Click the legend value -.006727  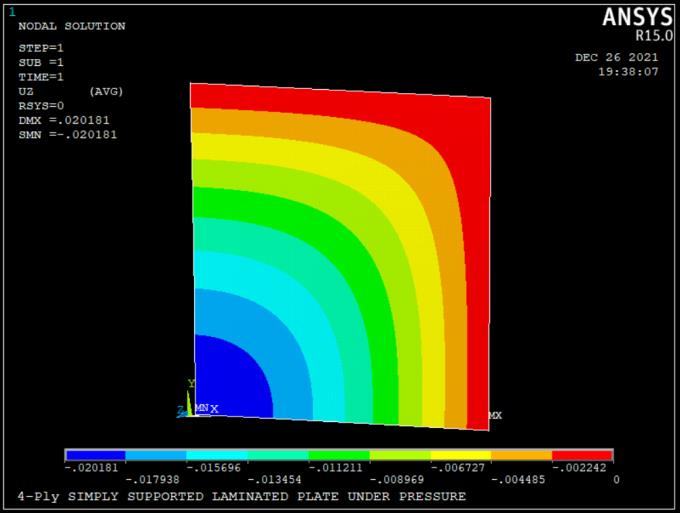(458, 467)
